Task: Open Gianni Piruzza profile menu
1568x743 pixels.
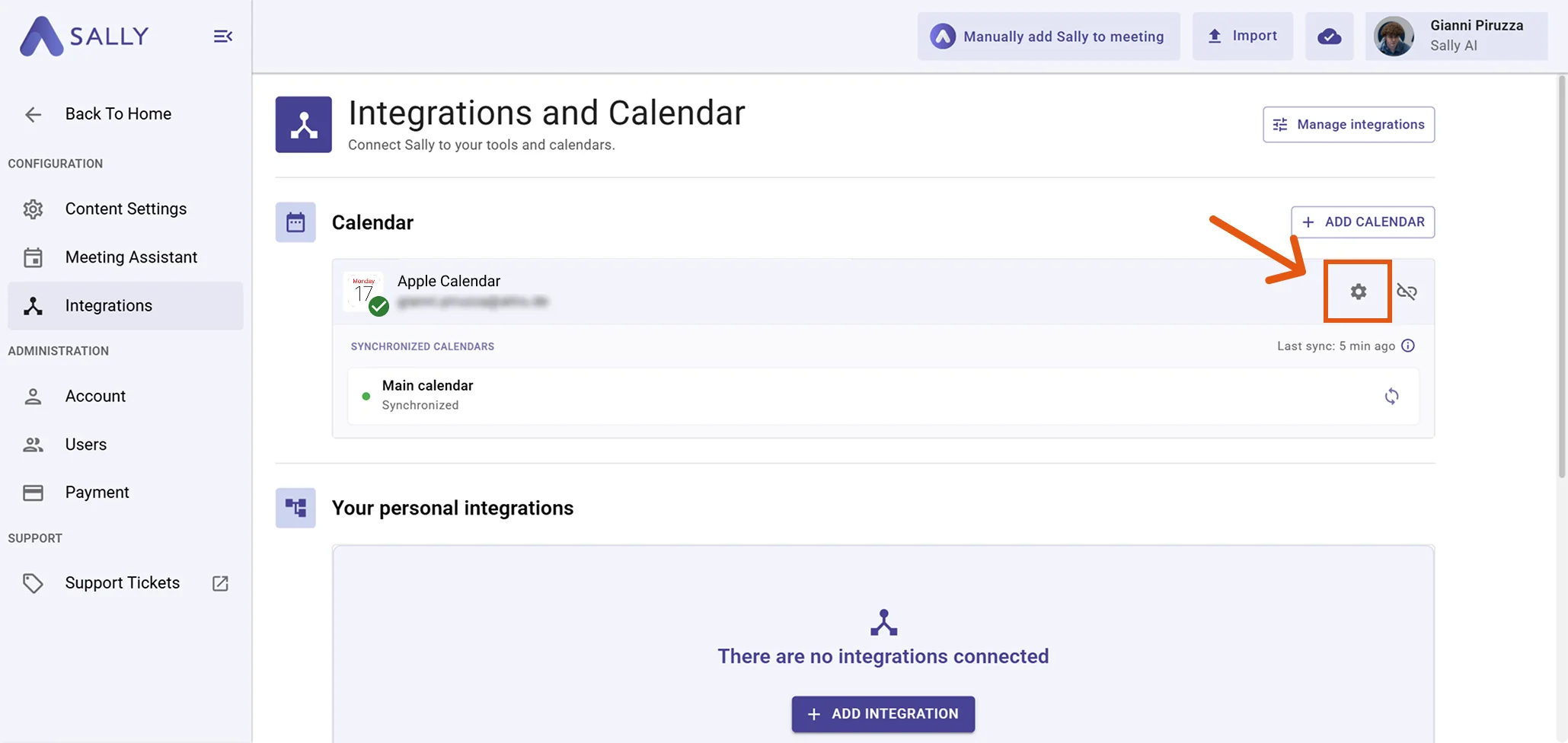Action: pos(1456,36)
